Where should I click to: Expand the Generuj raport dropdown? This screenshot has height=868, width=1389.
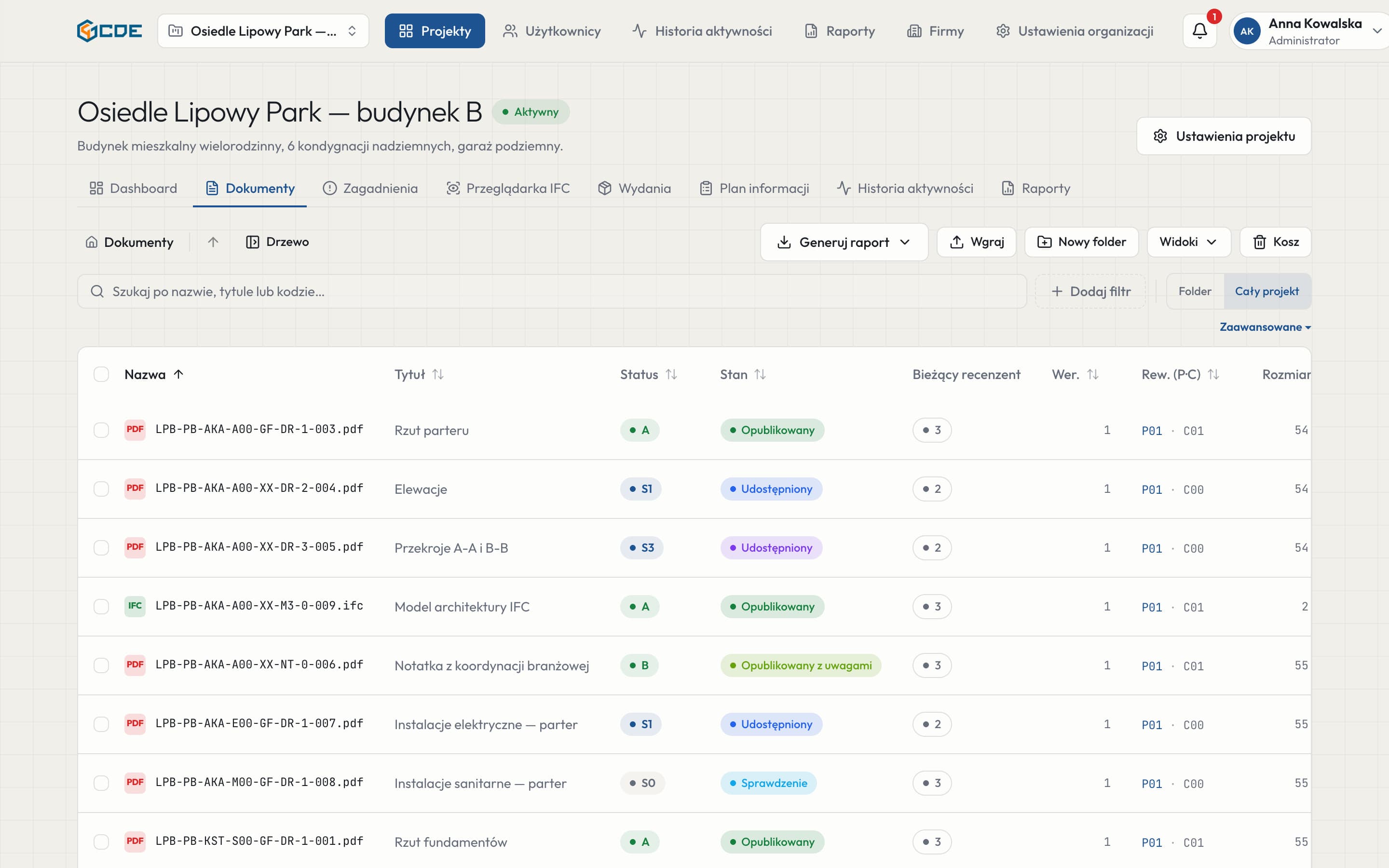(x=844, y=242)
